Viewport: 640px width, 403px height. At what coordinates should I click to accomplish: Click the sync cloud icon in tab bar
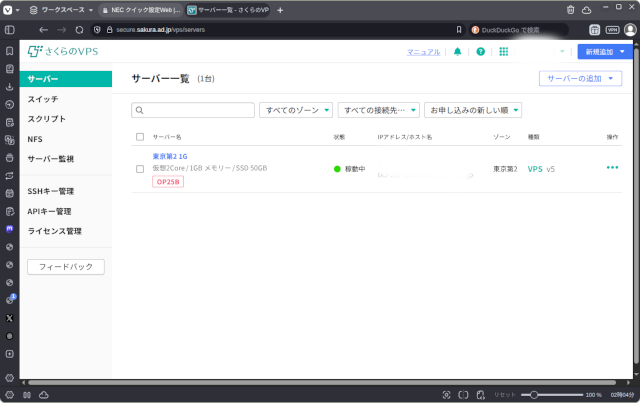[x=587, y=10]
